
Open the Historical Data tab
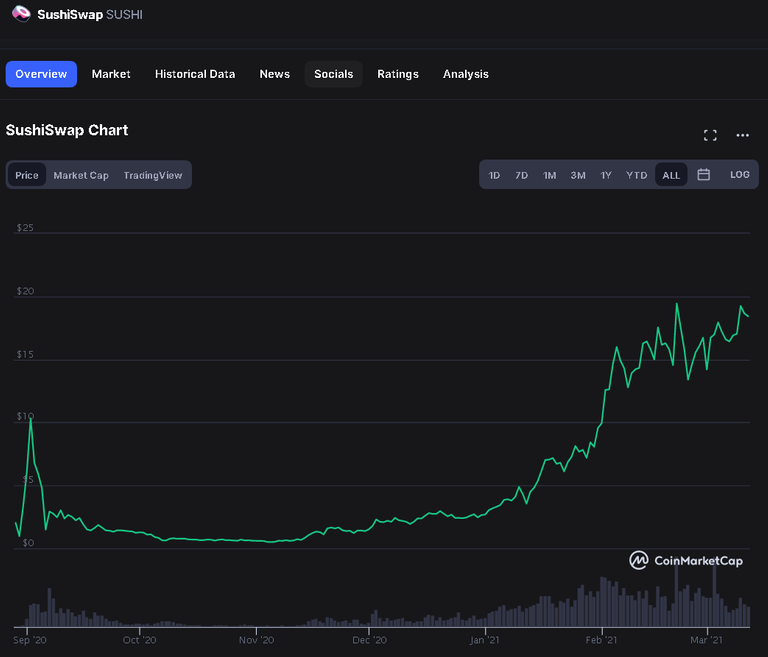[x=195, y=74]
